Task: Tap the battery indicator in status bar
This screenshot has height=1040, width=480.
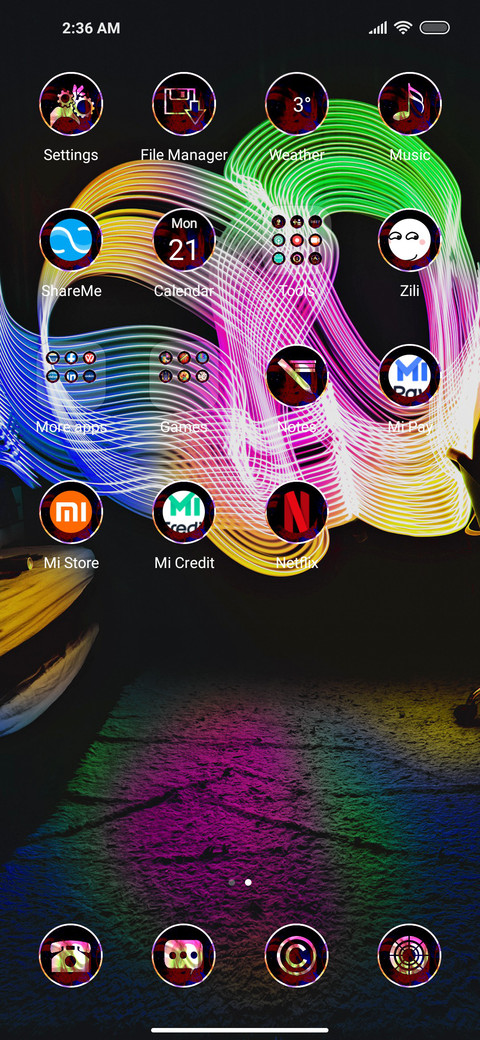Action: point(434,28)
